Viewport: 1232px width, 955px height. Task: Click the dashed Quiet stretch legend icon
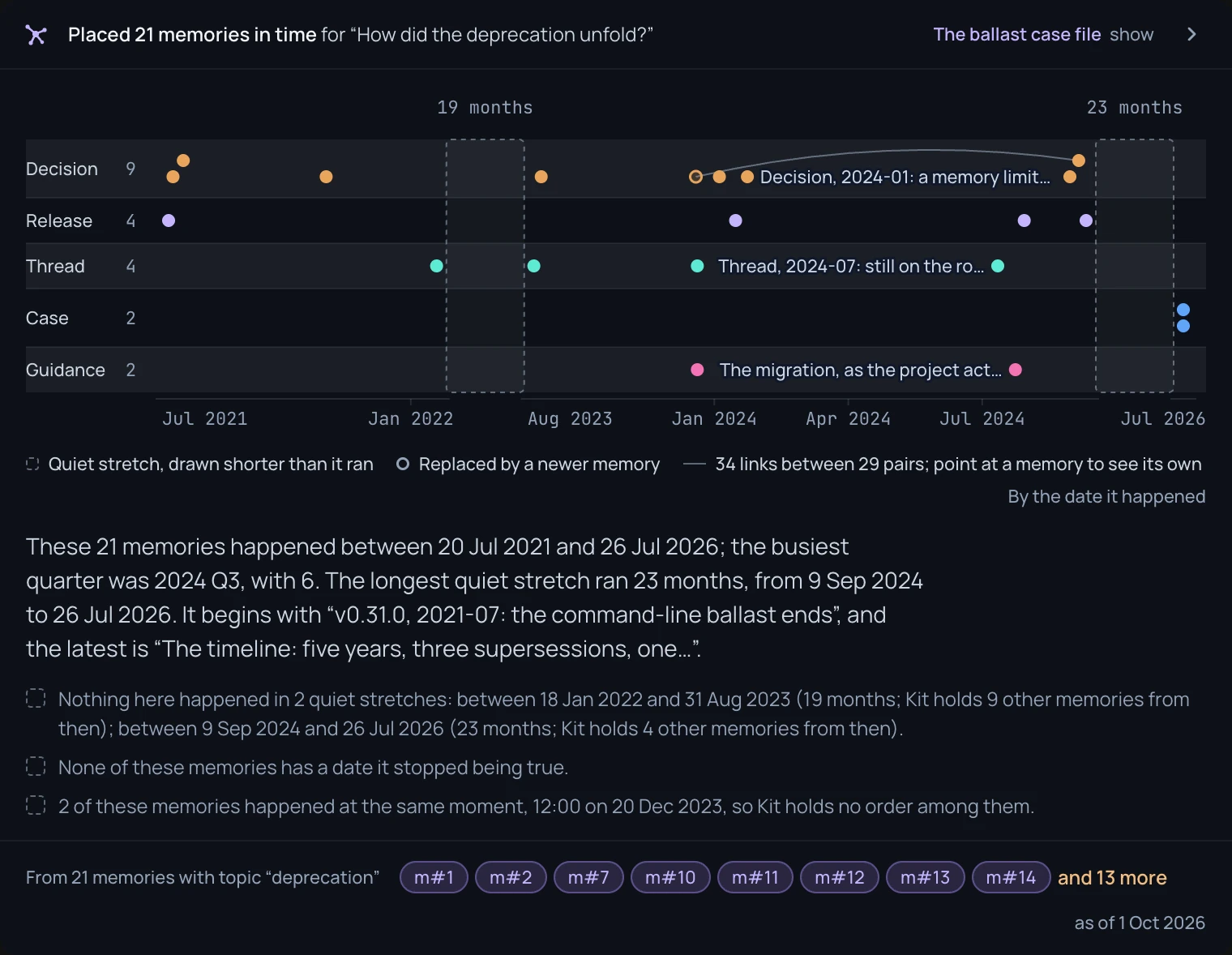[32, 464]
